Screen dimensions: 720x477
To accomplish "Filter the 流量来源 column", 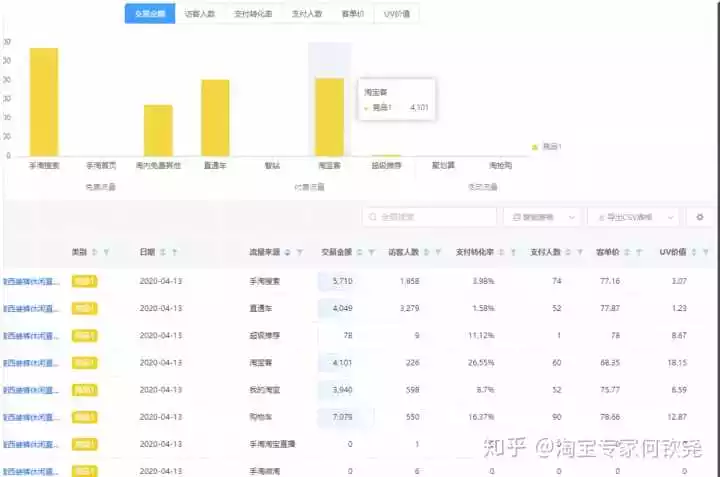I will pyautogui.click(x=299, y=252).
